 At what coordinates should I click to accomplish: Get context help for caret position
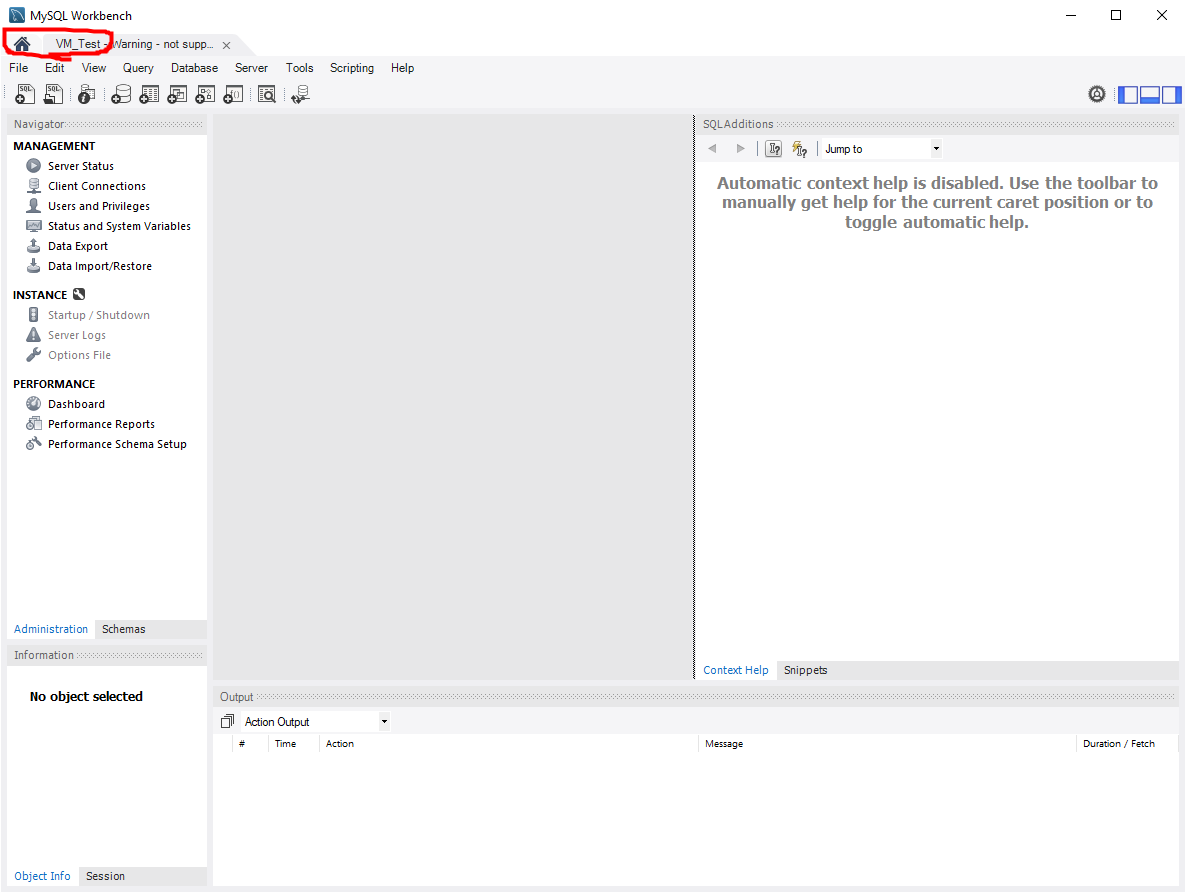(x=773, y=149)
